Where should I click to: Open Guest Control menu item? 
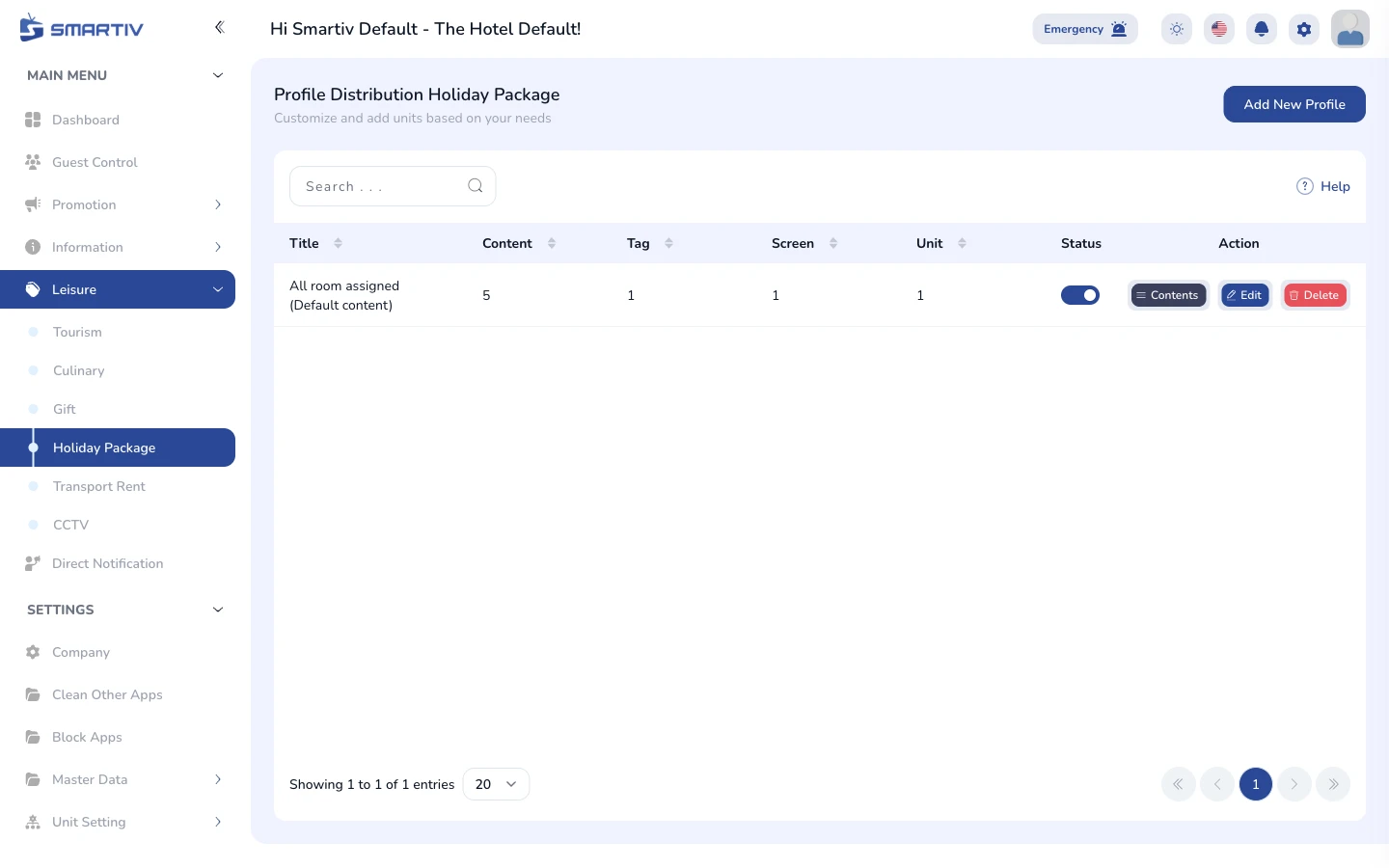(118, 162)
